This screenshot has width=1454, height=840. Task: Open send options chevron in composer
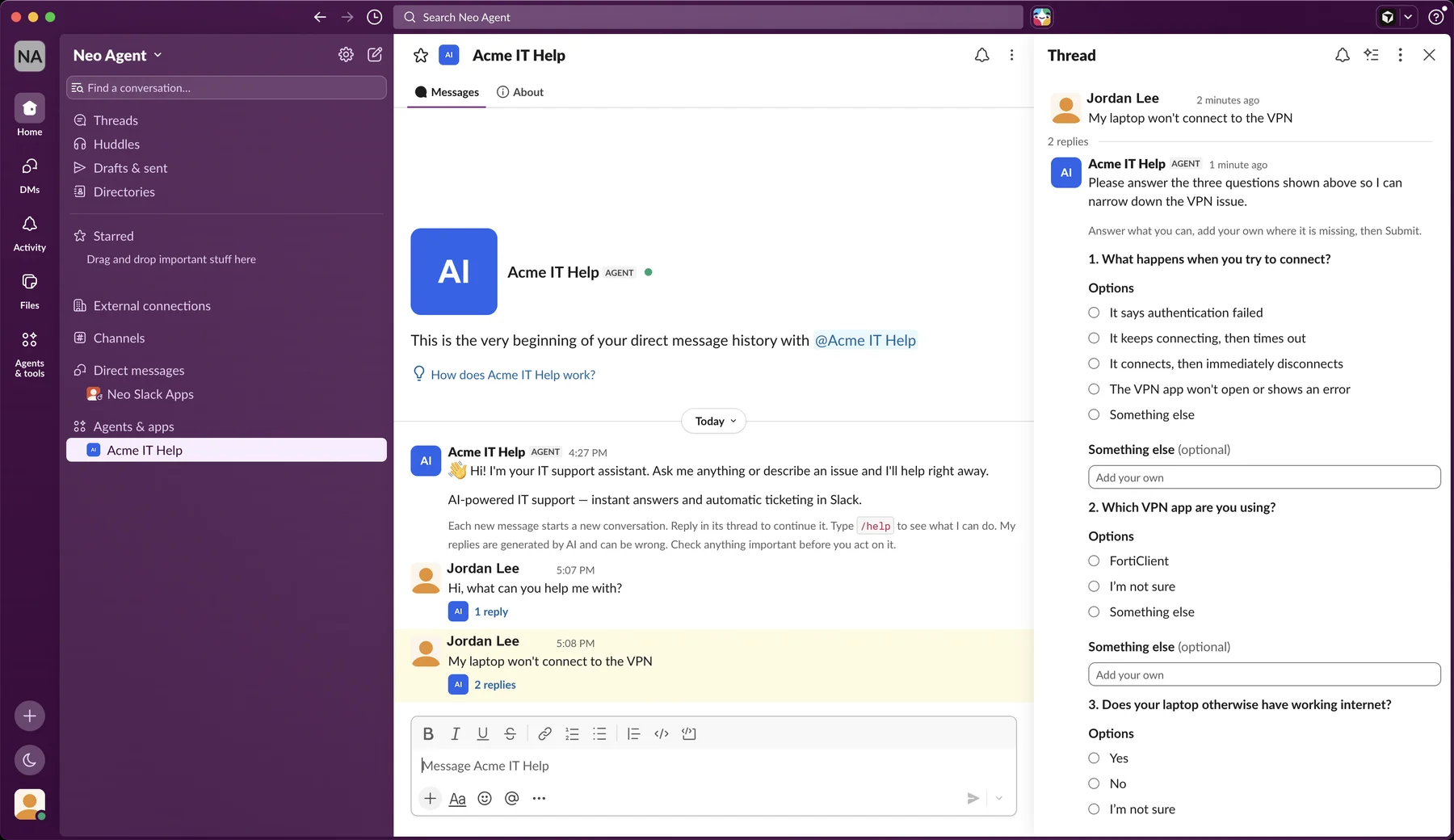[999, 798]
